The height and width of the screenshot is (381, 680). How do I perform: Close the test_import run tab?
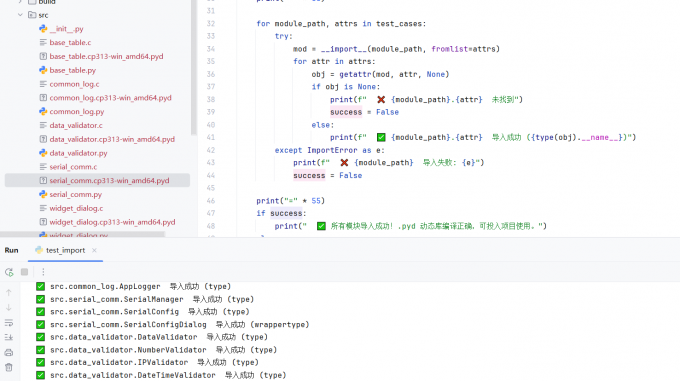[x=94, y=250]
